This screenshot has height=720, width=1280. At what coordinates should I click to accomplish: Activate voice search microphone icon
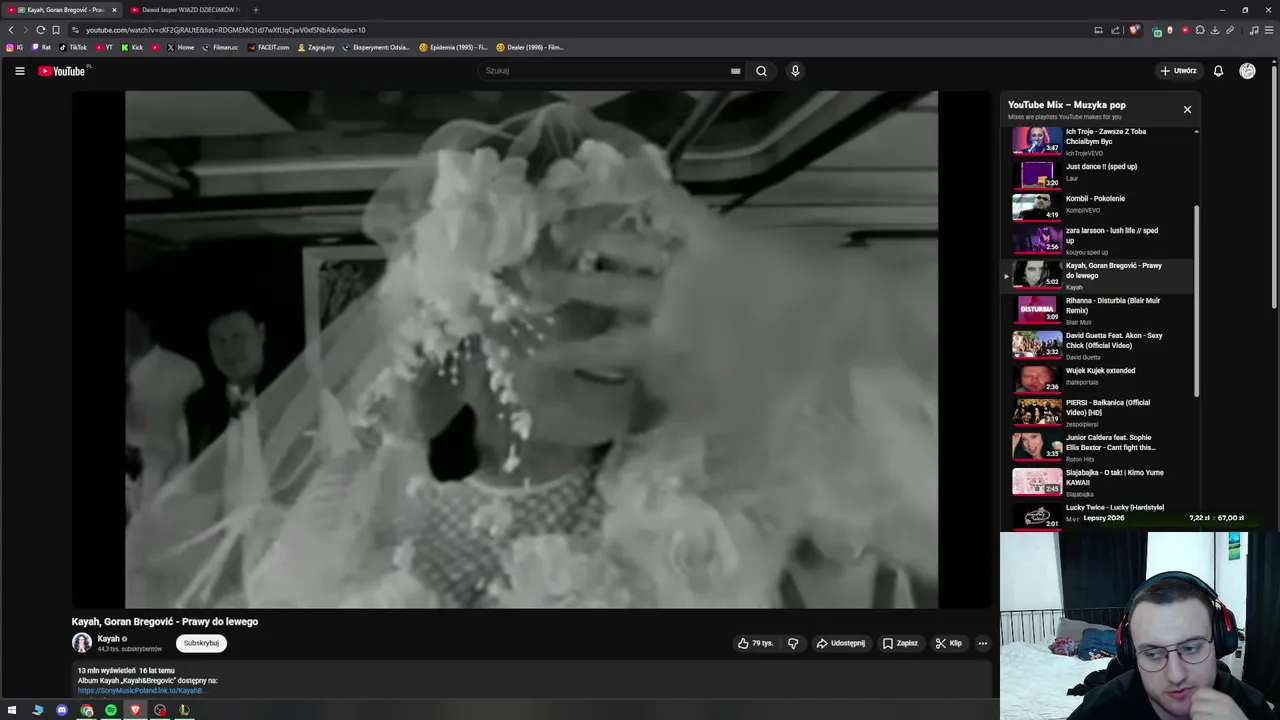pyautogui.click(x=795, y=71)
